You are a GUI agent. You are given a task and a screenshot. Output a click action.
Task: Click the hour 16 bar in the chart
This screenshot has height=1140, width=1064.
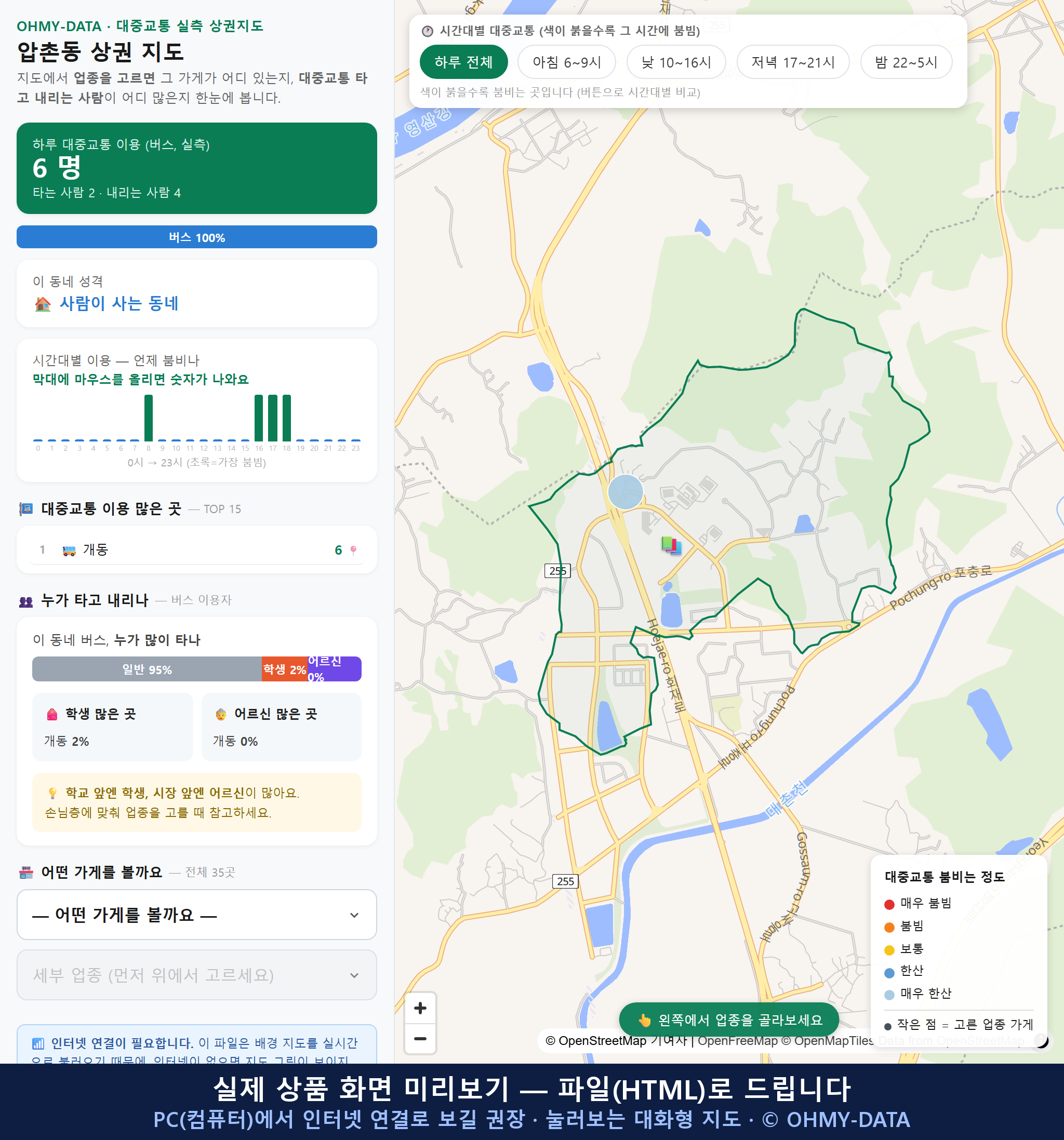259,418
